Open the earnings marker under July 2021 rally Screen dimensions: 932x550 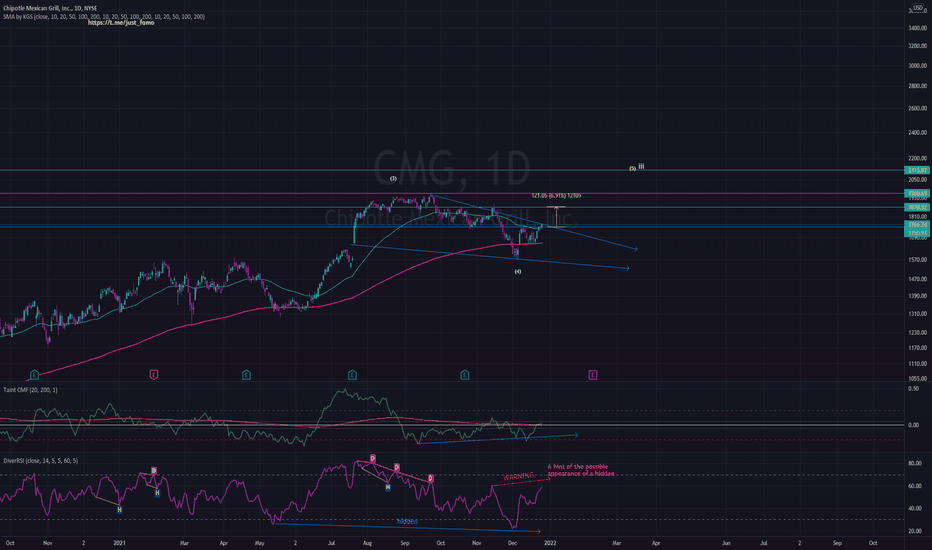(352, 375)
